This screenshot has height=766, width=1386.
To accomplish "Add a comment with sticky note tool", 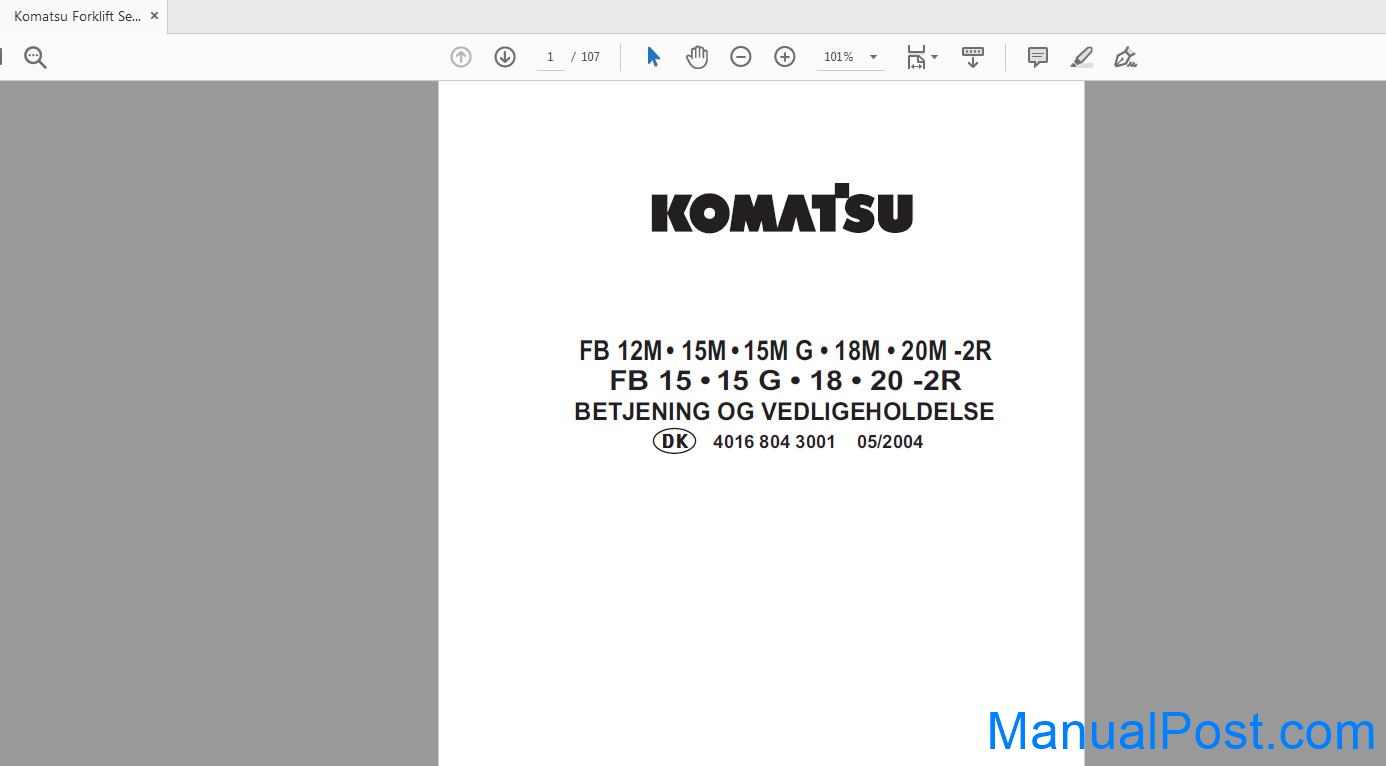I will tap(1038, 57).
